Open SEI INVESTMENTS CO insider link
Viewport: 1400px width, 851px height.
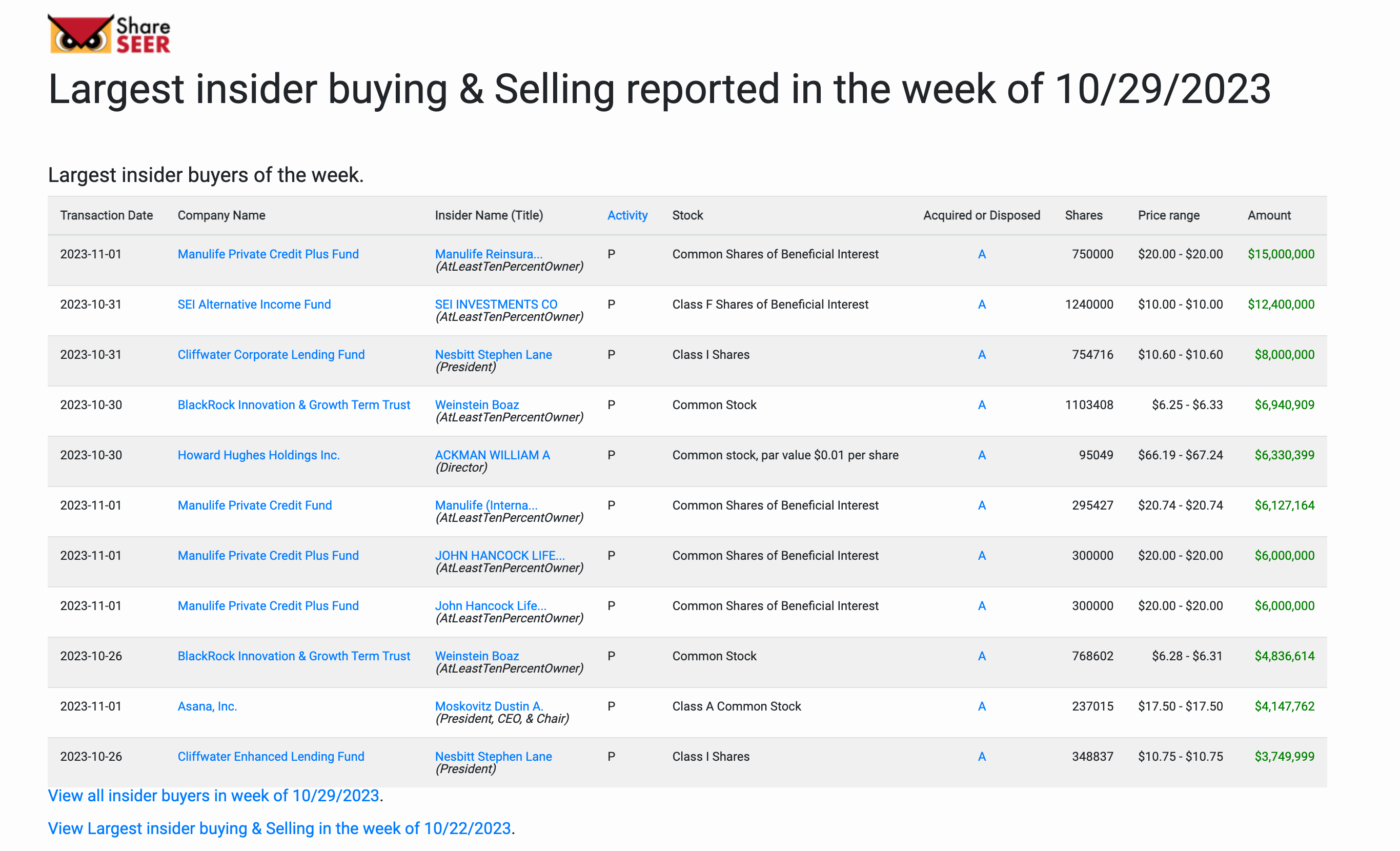point(496,305)
